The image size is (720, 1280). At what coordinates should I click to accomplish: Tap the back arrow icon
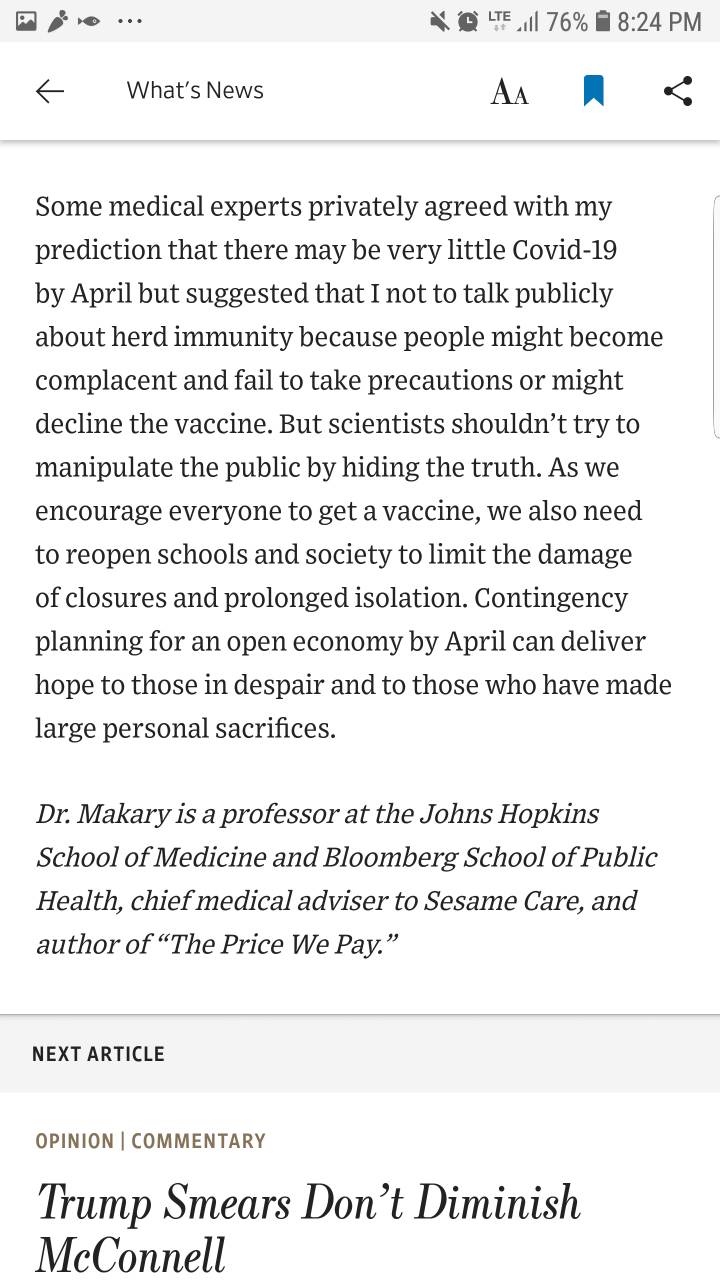[x=50, y=91]
